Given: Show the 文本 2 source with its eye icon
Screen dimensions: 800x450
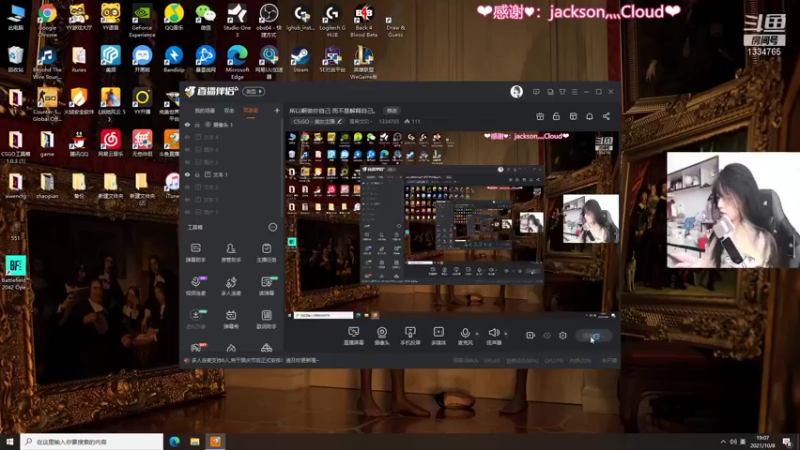Looking at the screenshot, I should 187,187.
